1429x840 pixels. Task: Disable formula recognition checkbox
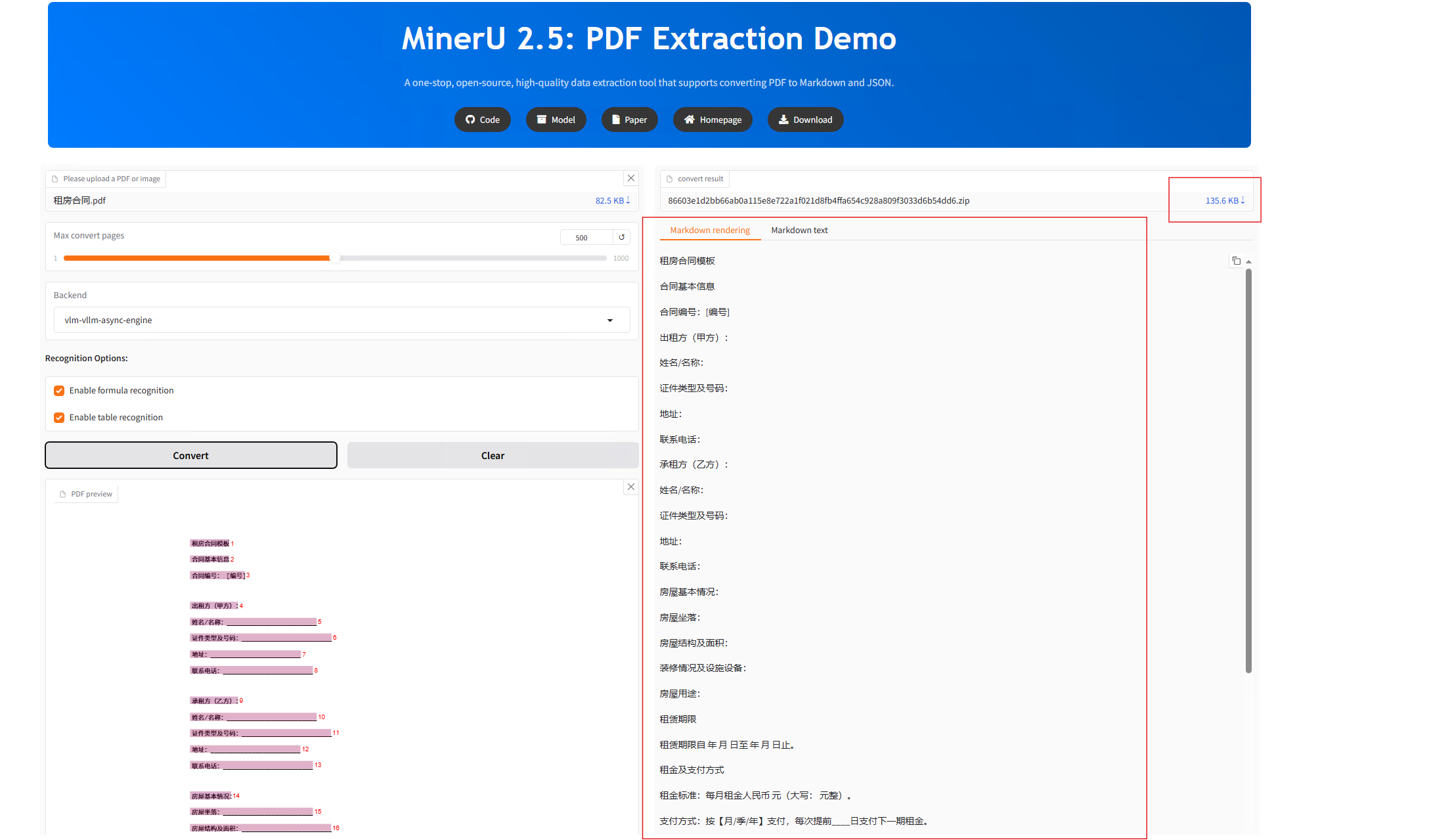point(59,391)
